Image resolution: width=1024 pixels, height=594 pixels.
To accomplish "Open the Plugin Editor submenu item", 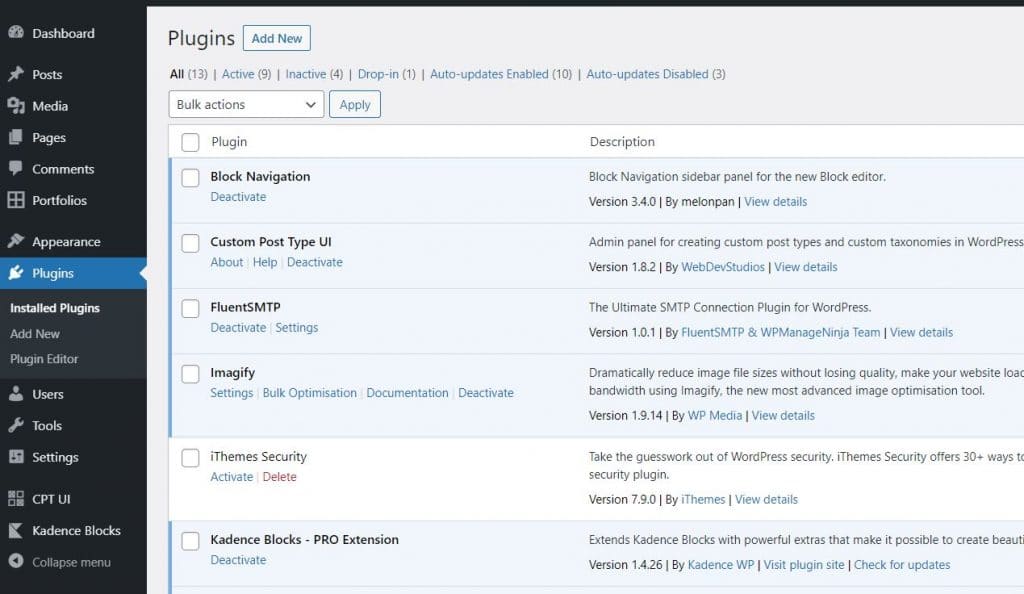I will [44, 359].
